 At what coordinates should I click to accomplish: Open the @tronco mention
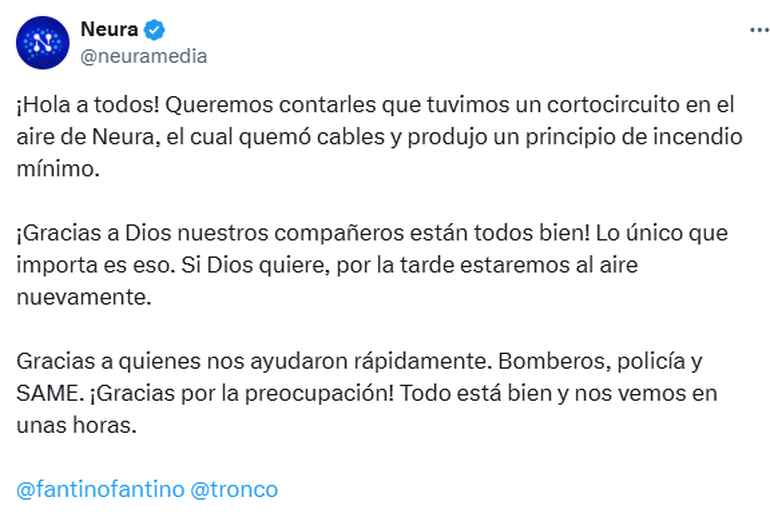pos(234,490)
